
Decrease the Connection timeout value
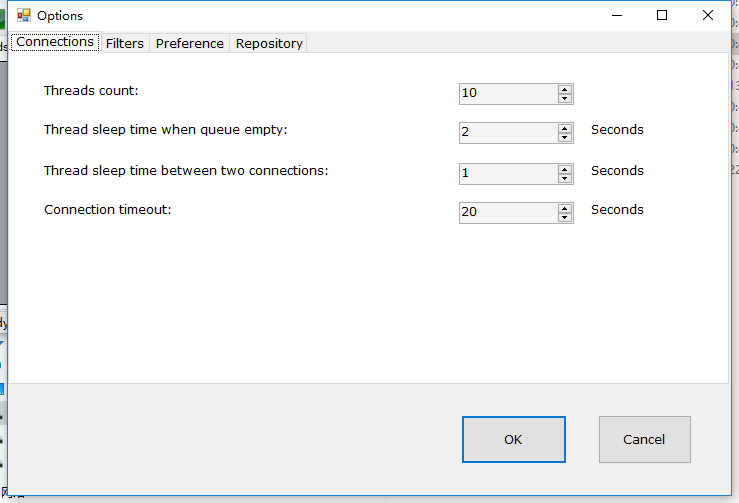[565, 218]
